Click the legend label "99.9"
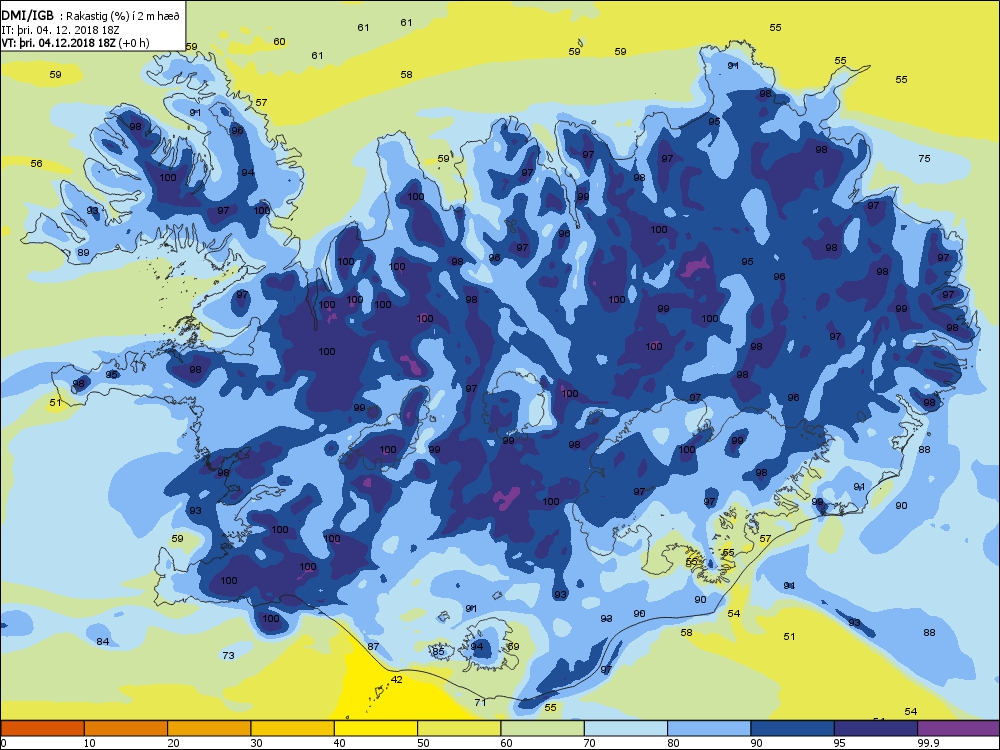The width and height of the screenshot is (1000, 750). (x=928, y=743)
